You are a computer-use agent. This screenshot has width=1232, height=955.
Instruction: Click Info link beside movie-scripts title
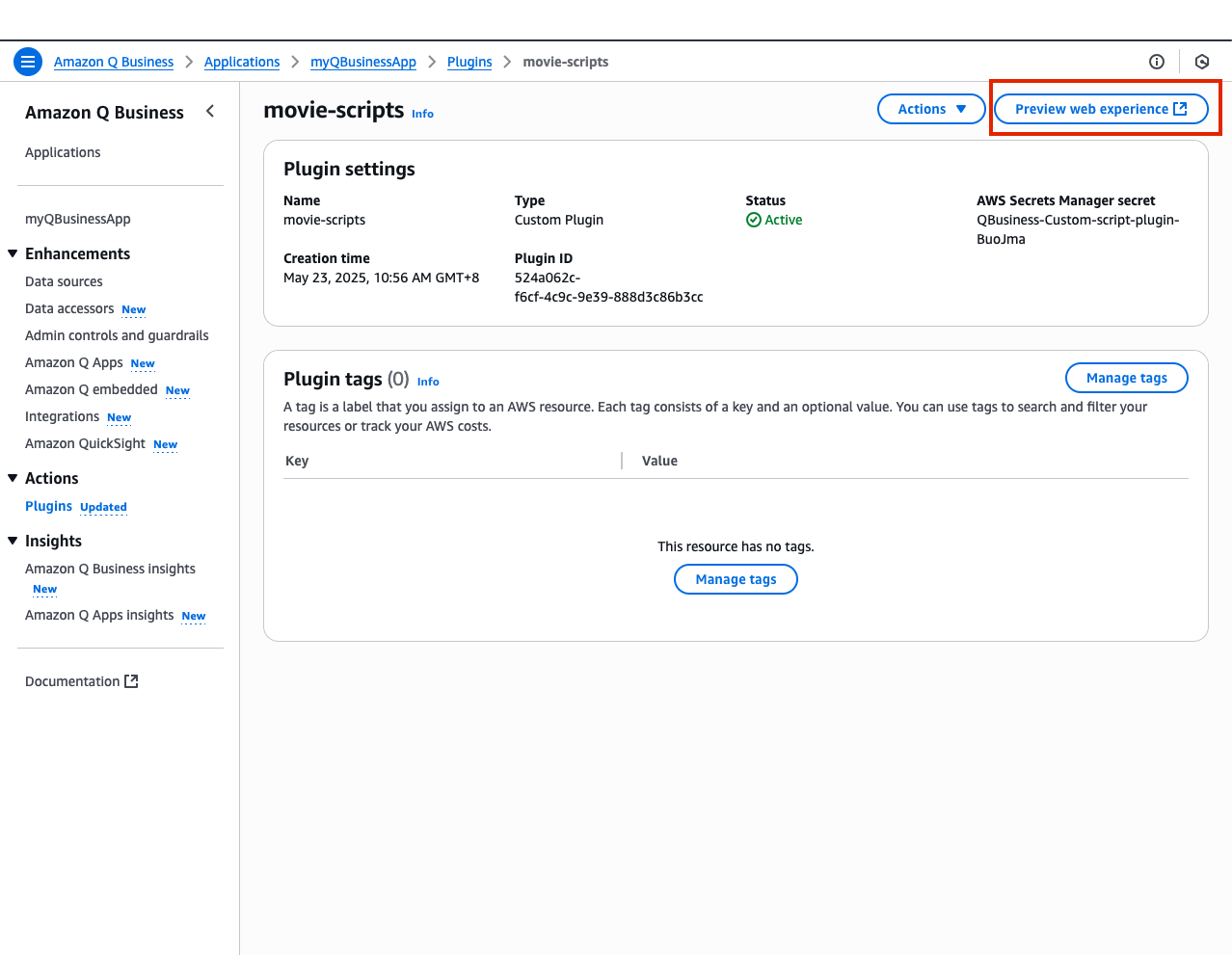click(422, 114)
